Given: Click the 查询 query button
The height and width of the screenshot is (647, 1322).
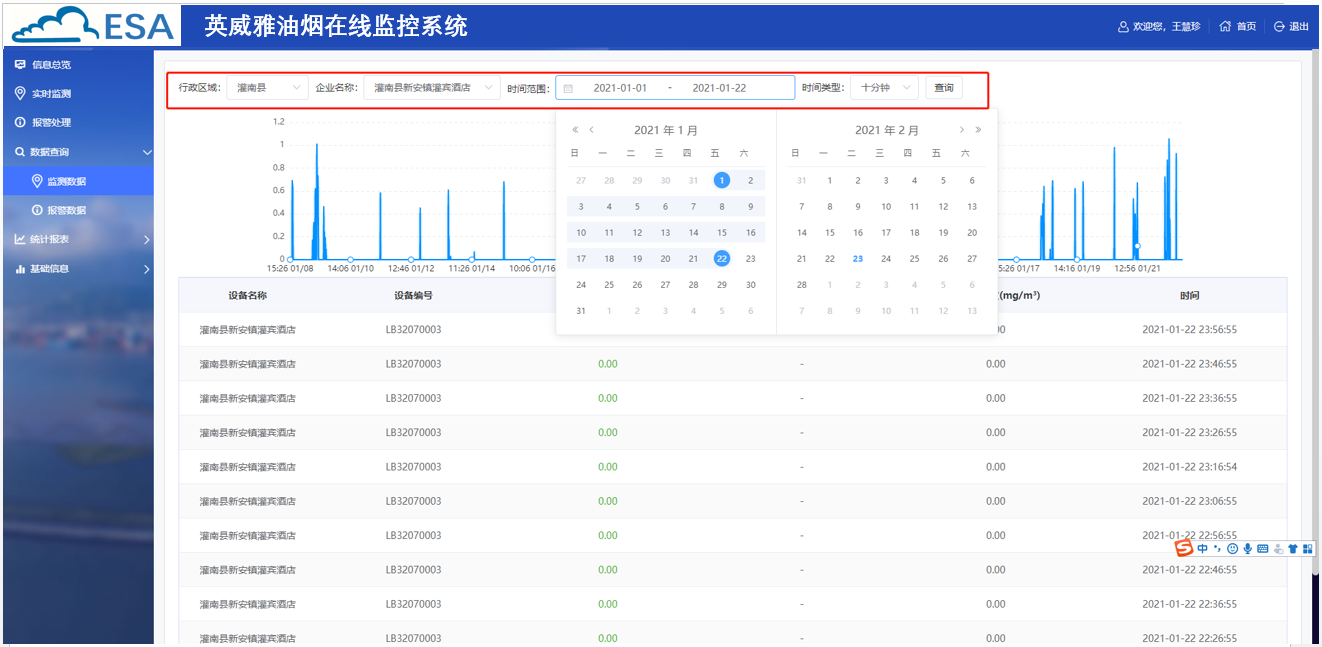Looking at the screenshot, I should pyautogui.click(x=943, y=88).
